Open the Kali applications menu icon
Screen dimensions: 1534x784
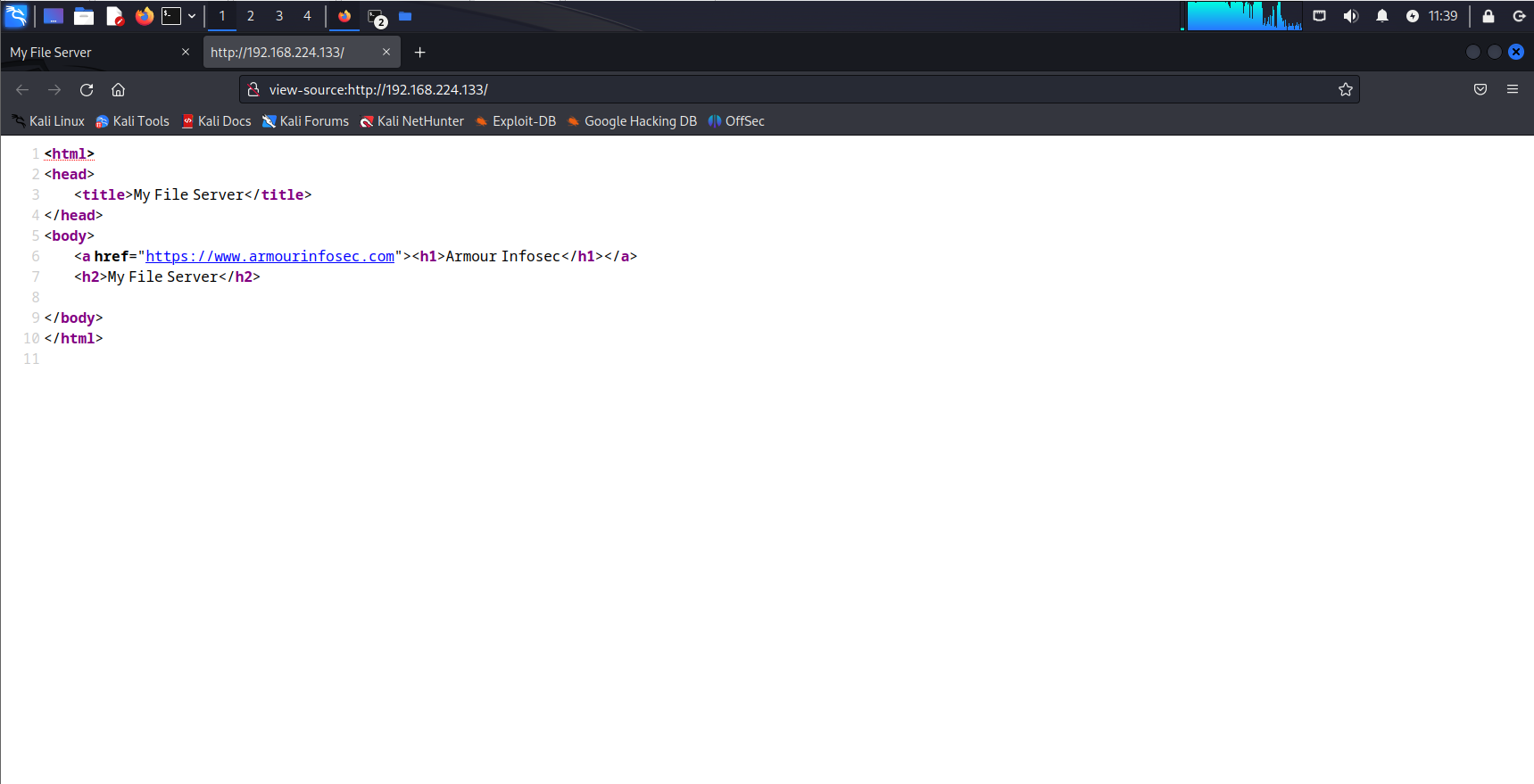tap(16, 16)
